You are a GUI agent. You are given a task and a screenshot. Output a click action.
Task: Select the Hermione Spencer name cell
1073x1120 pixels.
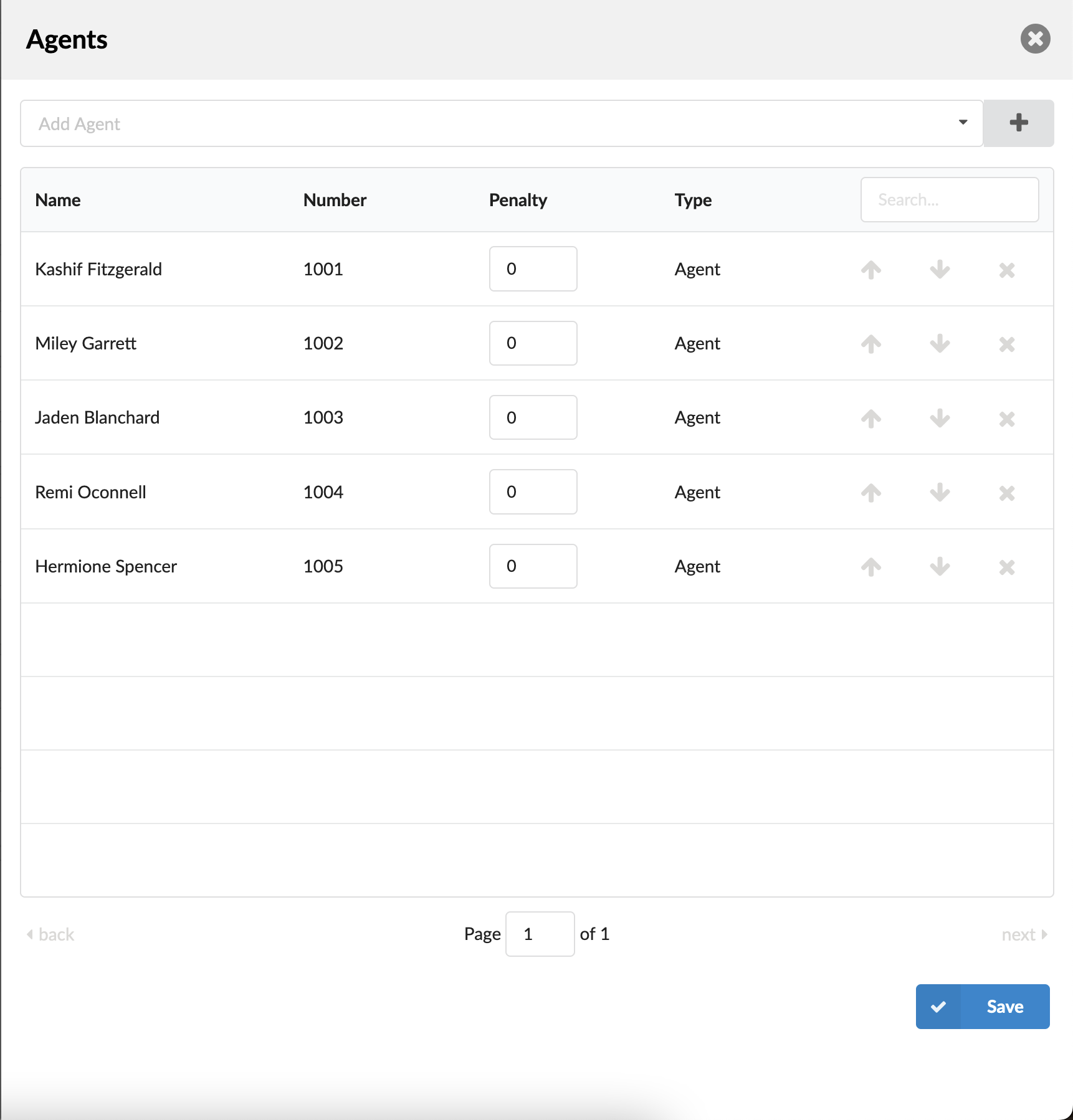[x=106, y=566]
